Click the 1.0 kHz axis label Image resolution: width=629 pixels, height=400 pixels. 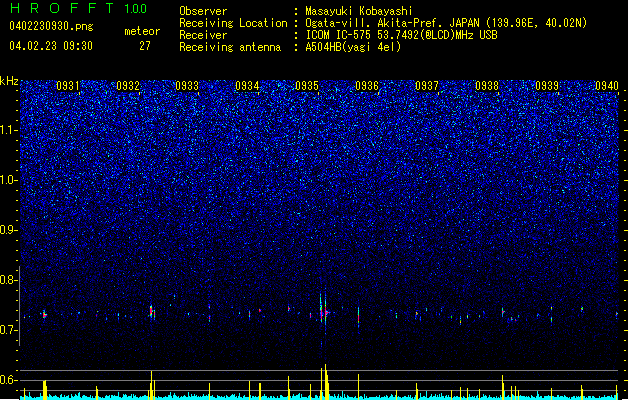pyautogui.click(x=9, y=180)
